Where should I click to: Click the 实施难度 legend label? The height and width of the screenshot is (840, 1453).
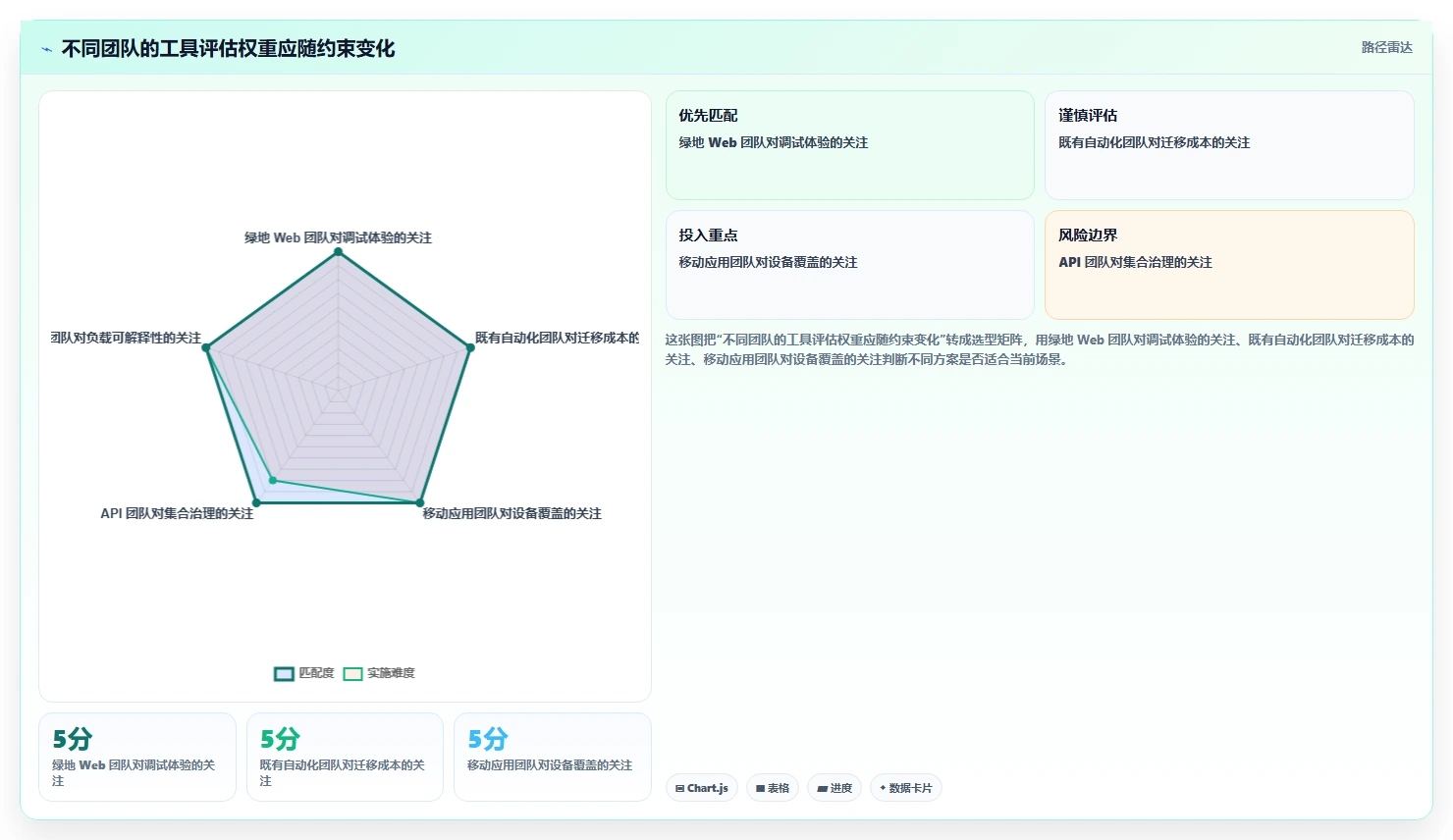point(391,673)
